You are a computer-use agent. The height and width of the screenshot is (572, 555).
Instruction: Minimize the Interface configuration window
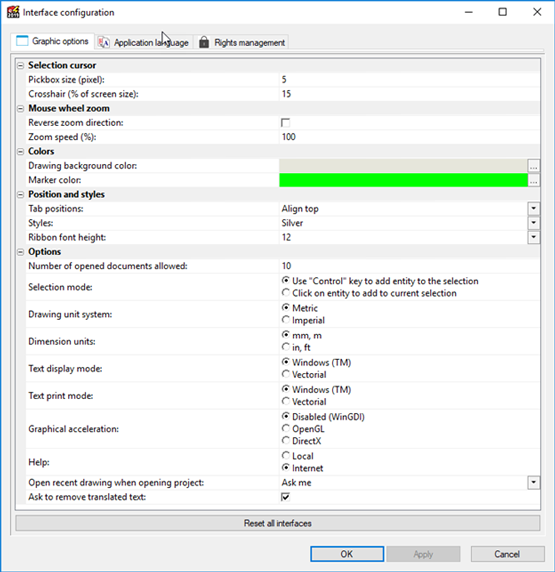tap(469, 12)
